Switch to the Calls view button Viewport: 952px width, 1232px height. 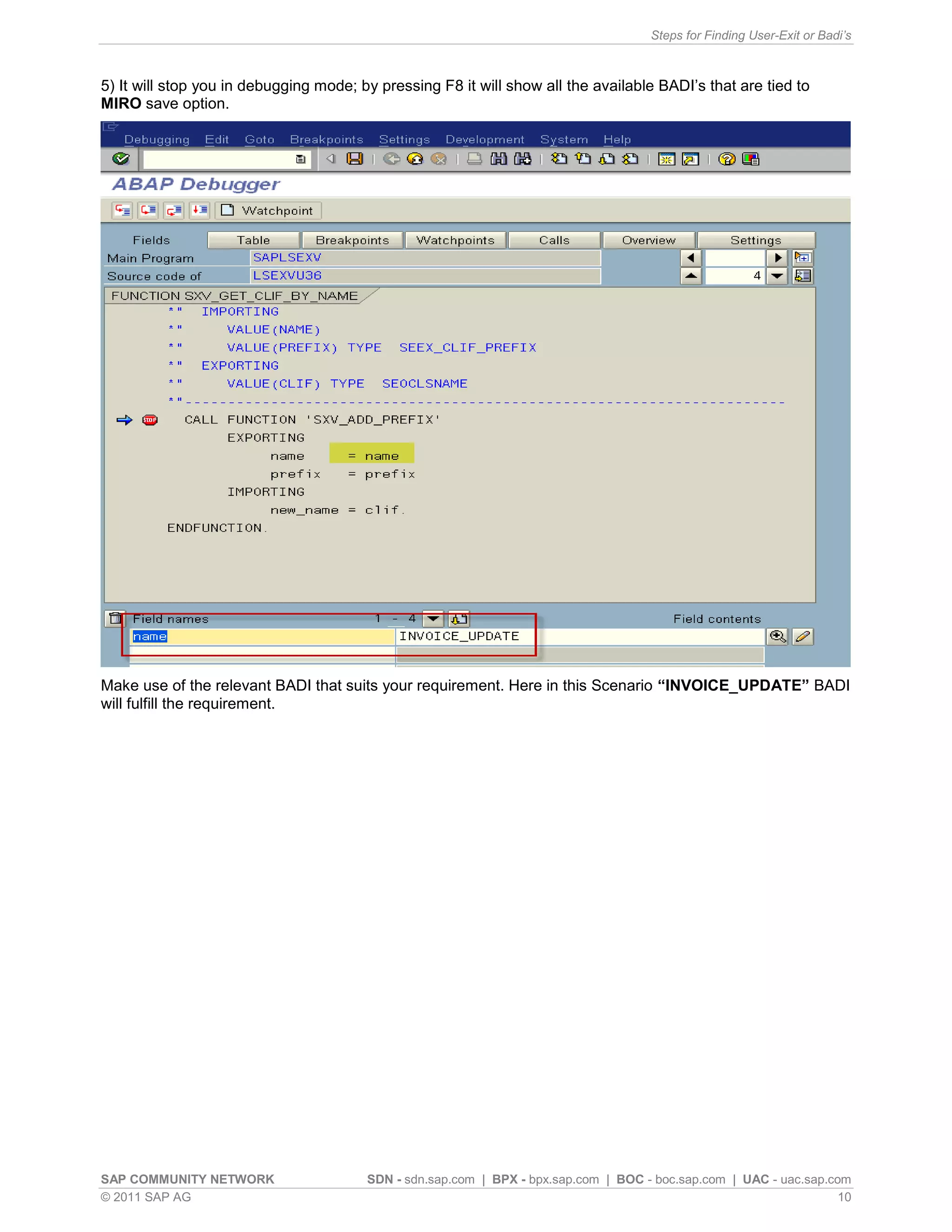555,240
